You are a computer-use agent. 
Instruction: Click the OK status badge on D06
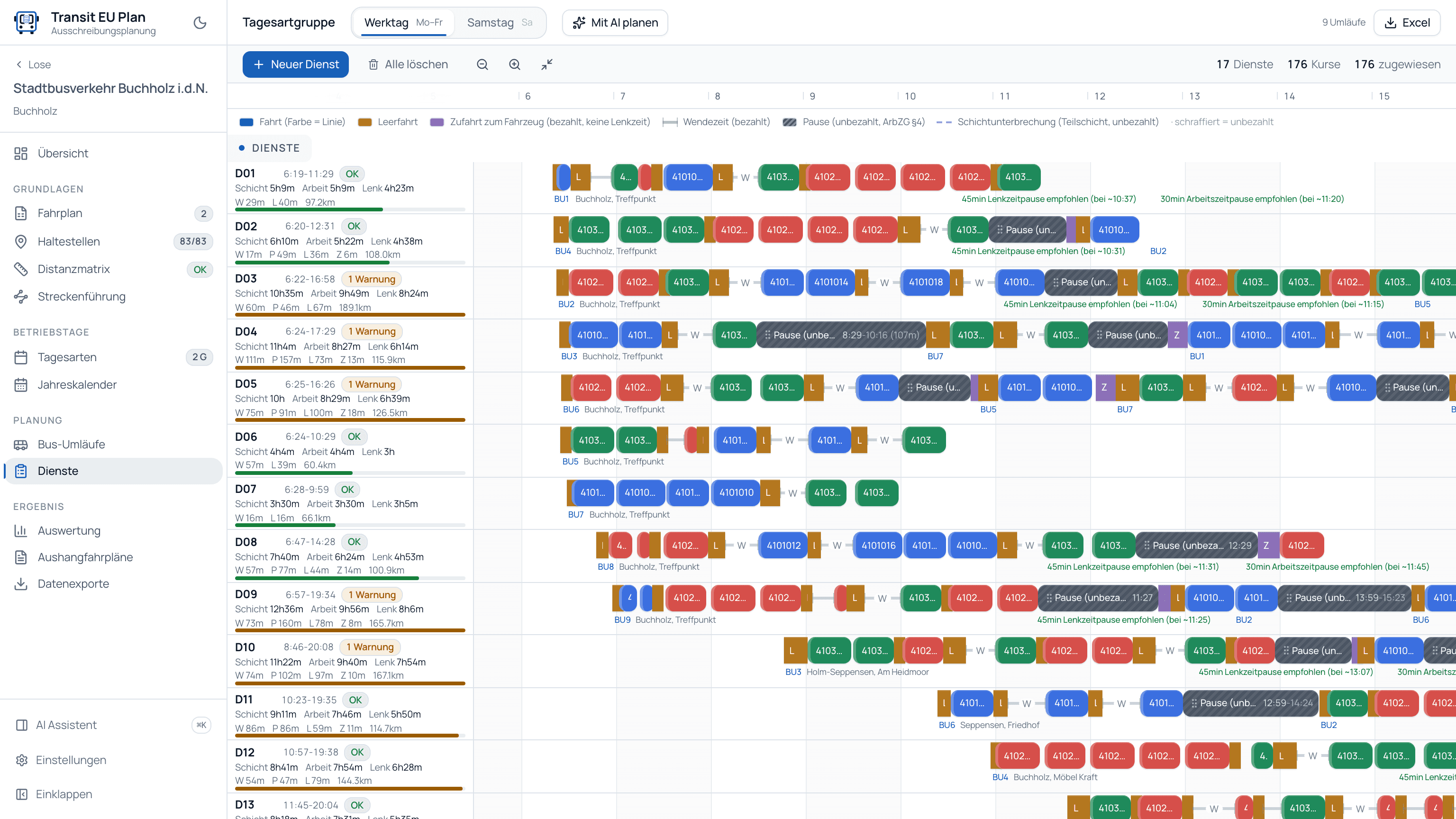coord(355,437)
